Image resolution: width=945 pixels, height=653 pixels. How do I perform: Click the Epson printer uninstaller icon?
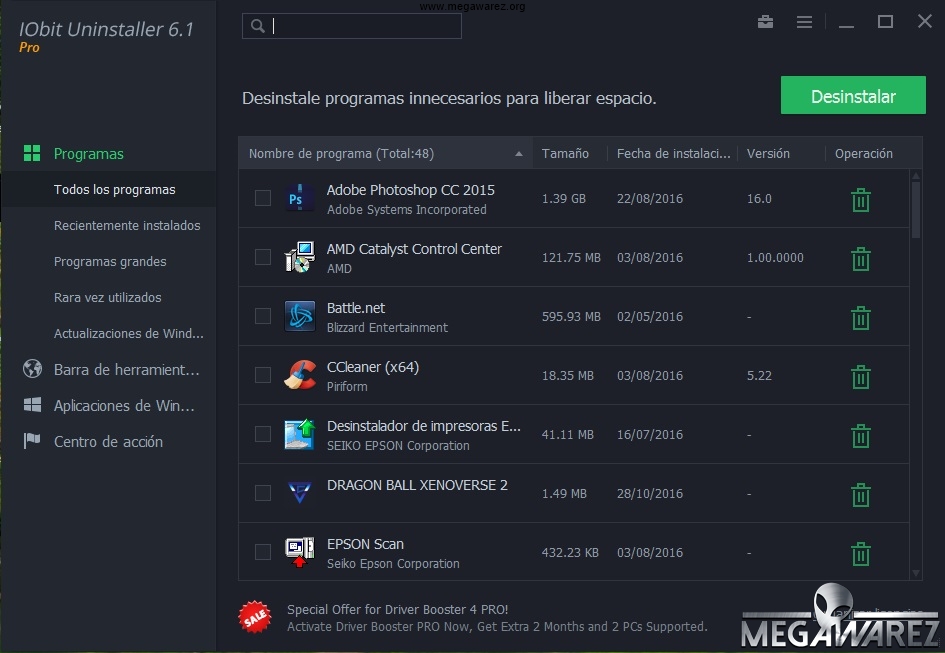pyautogui.click(x=300, y=434)
